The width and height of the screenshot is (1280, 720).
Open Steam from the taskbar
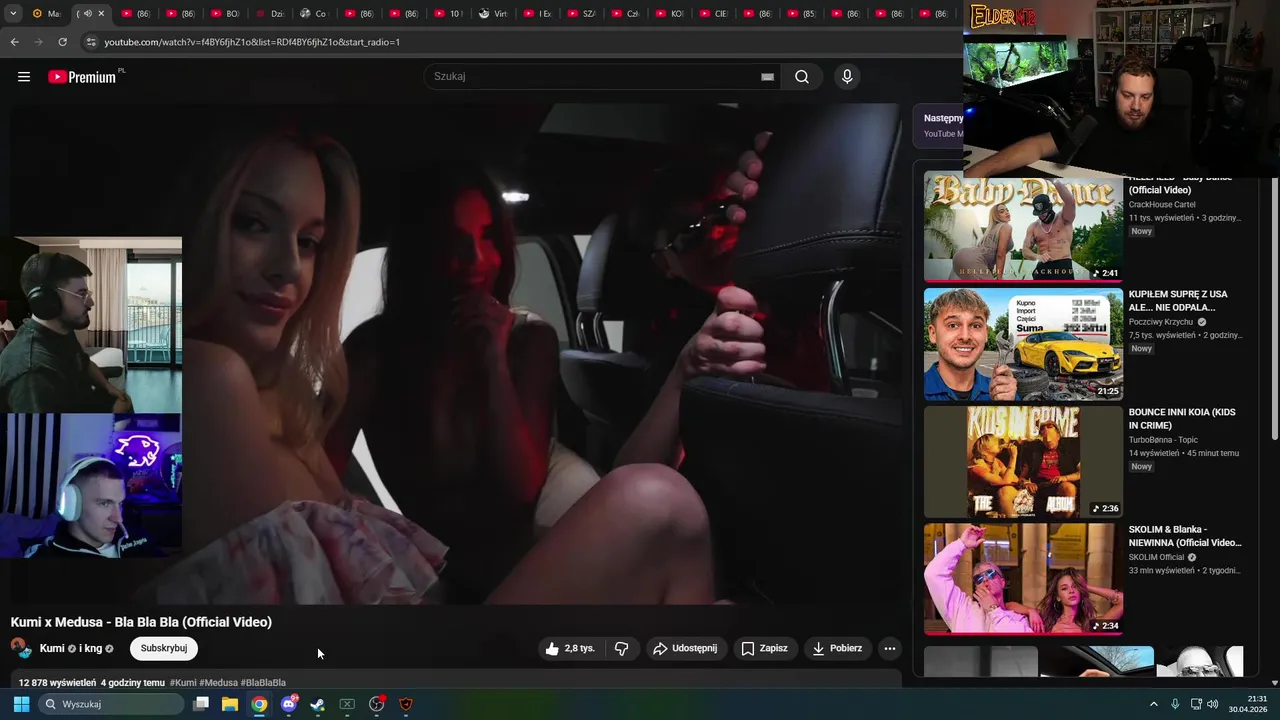[318, 704]
